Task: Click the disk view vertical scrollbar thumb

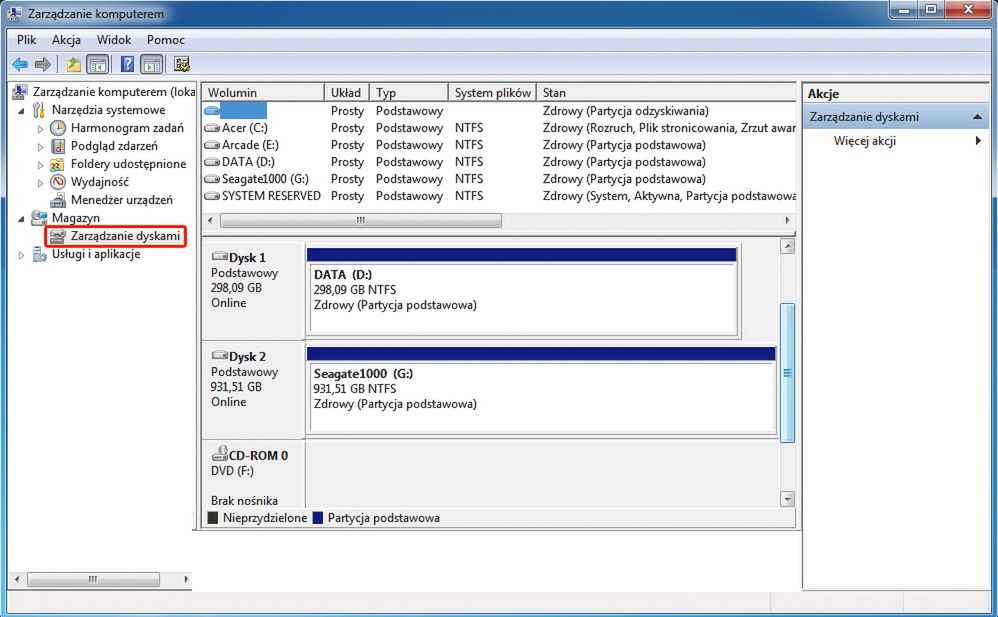Action: 787,373
